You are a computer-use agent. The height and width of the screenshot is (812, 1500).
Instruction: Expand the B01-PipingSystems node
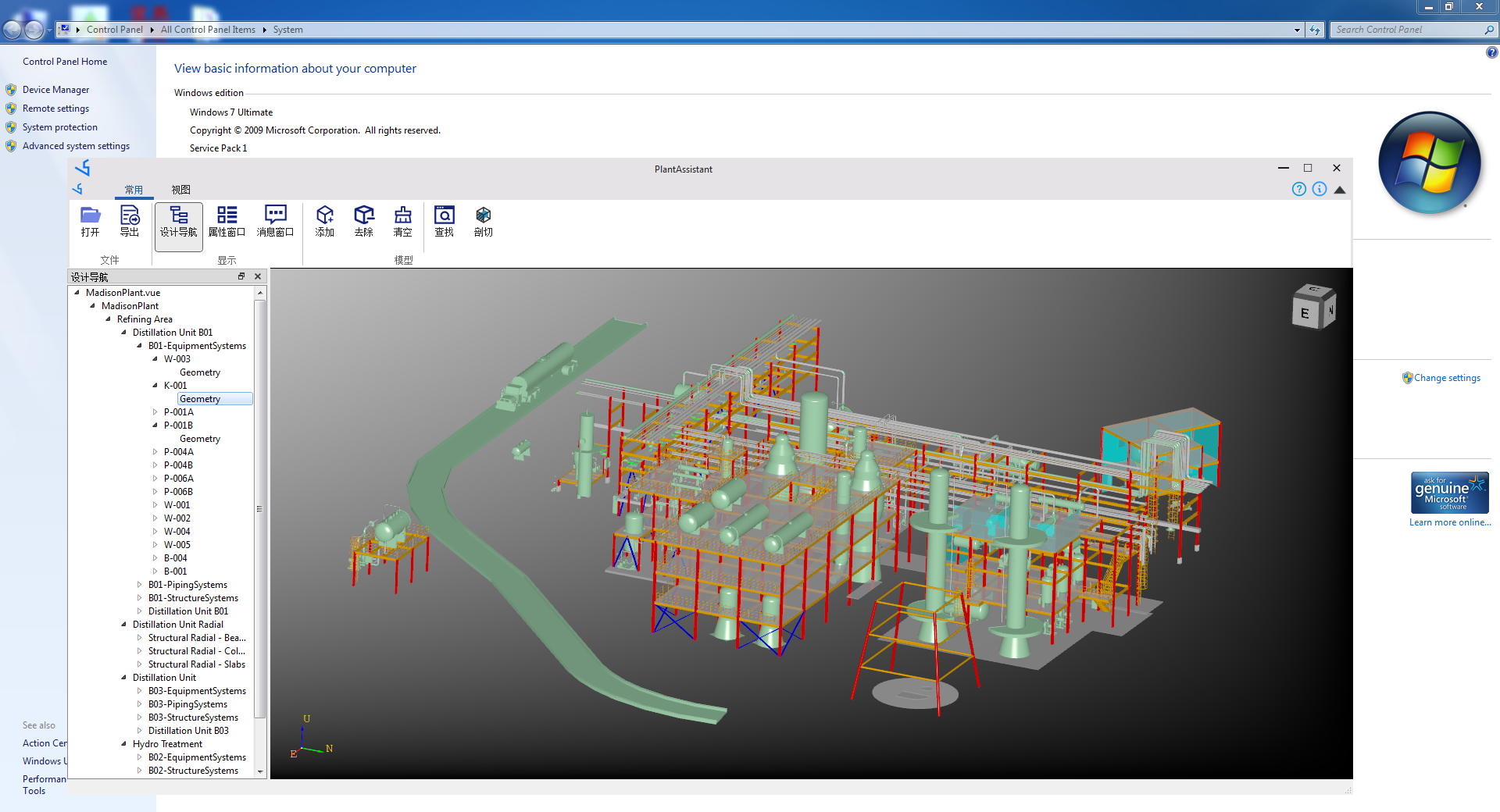(x=139, y=585)
